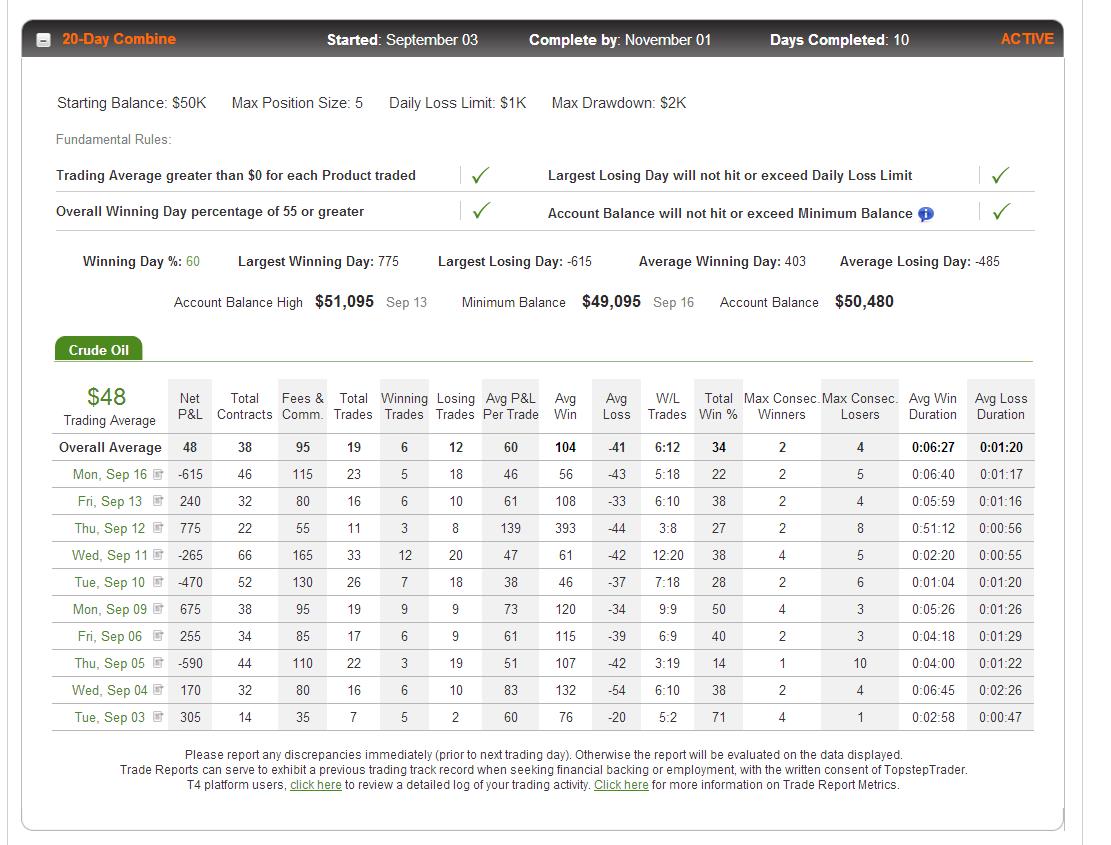
Task: Click the Total Trades column header
Action: (x=353, y=406)
